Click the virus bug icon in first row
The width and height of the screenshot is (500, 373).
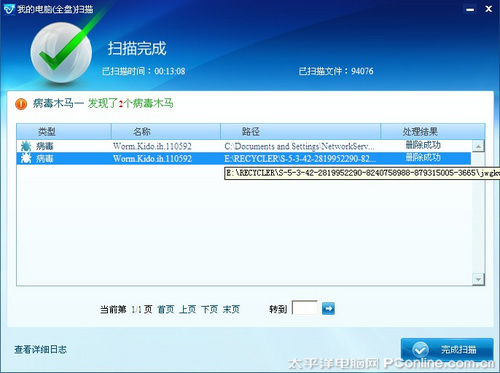(26, 146)
